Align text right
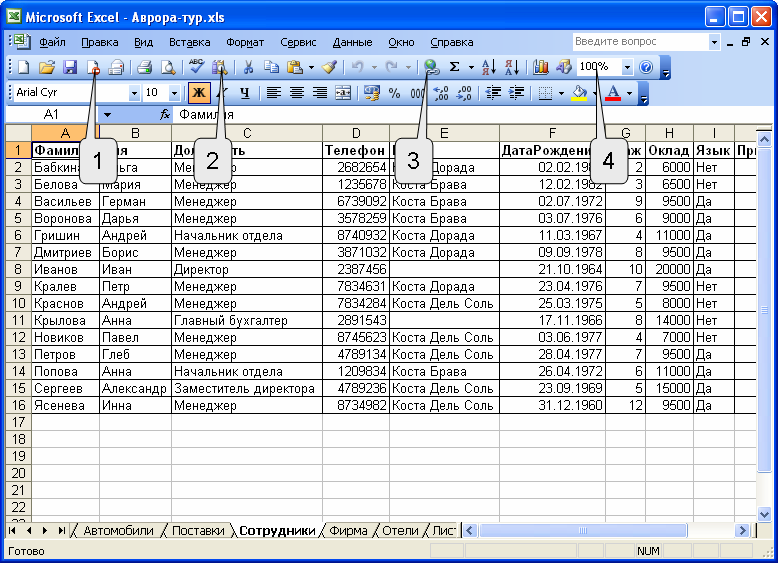 320,93
